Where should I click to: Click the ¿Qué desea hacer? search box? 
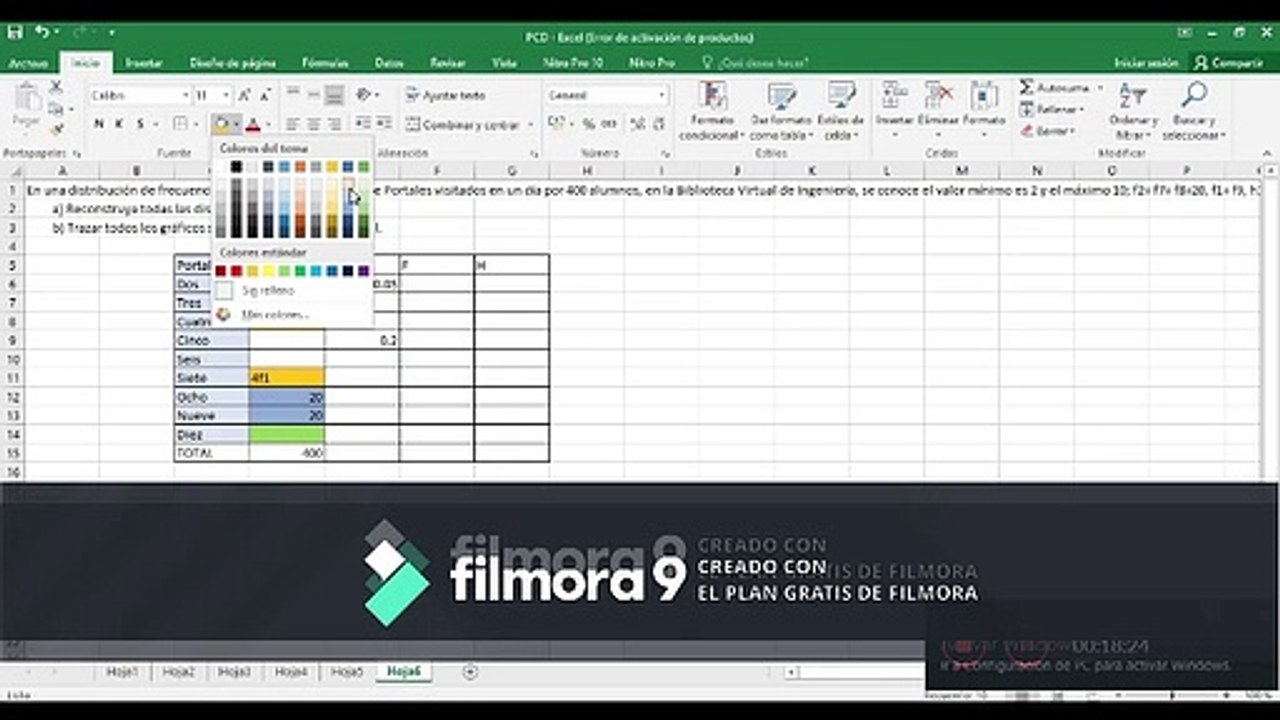pyautogui.click(x=762, y=63)
